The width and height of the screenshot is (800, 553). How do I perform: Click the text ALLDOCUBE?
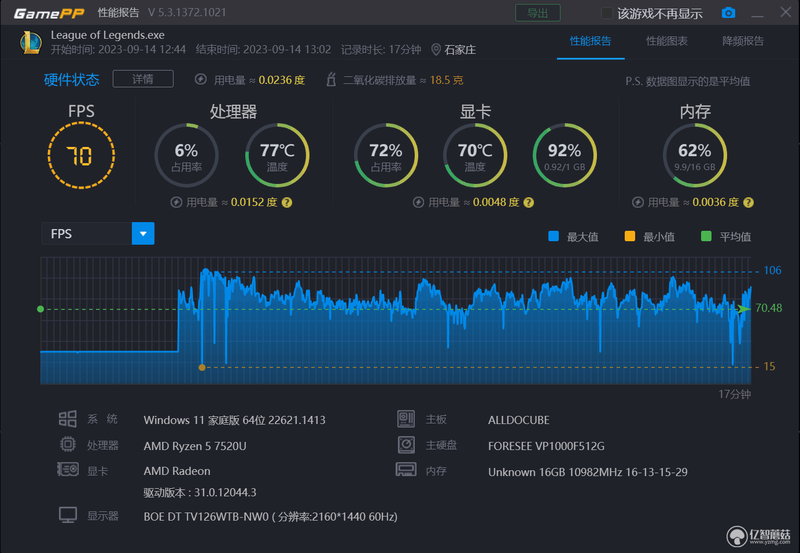518,420
